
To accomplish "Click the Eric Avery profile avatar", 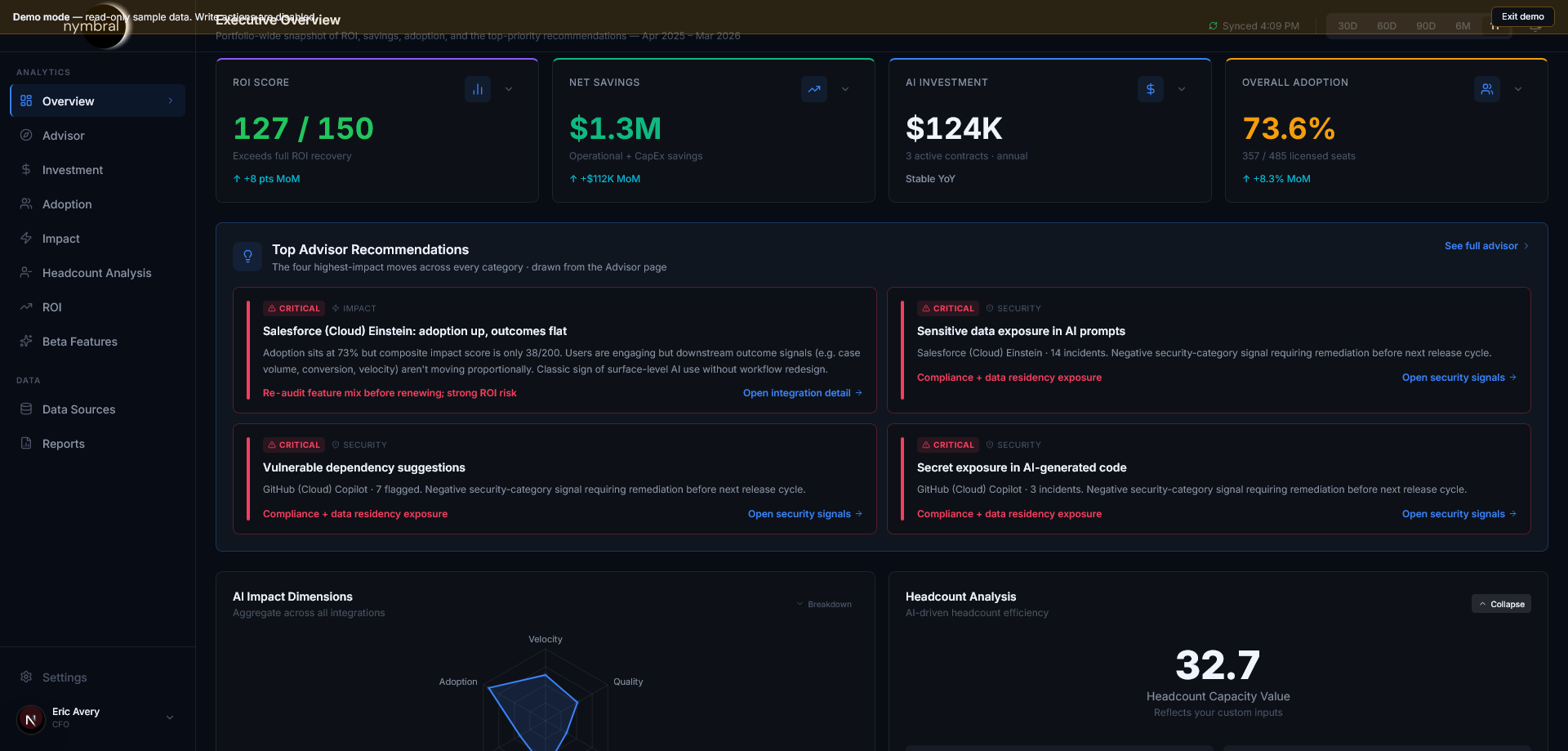I will click(31, 719).
